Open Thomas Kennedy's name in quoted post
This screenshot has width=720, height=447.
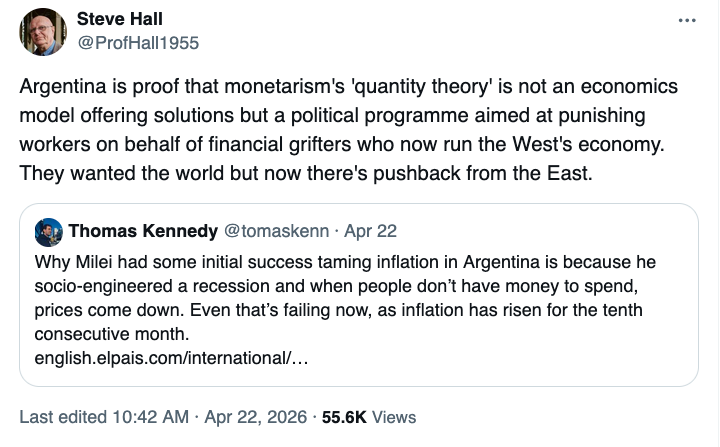point(143,231)
